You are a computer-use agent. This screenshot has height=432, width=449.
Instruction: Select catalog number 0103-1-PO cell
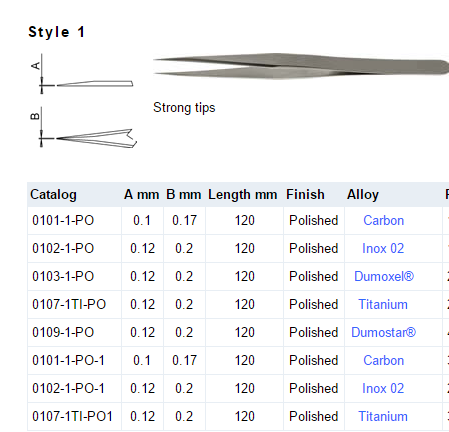(x=74, y=277)
